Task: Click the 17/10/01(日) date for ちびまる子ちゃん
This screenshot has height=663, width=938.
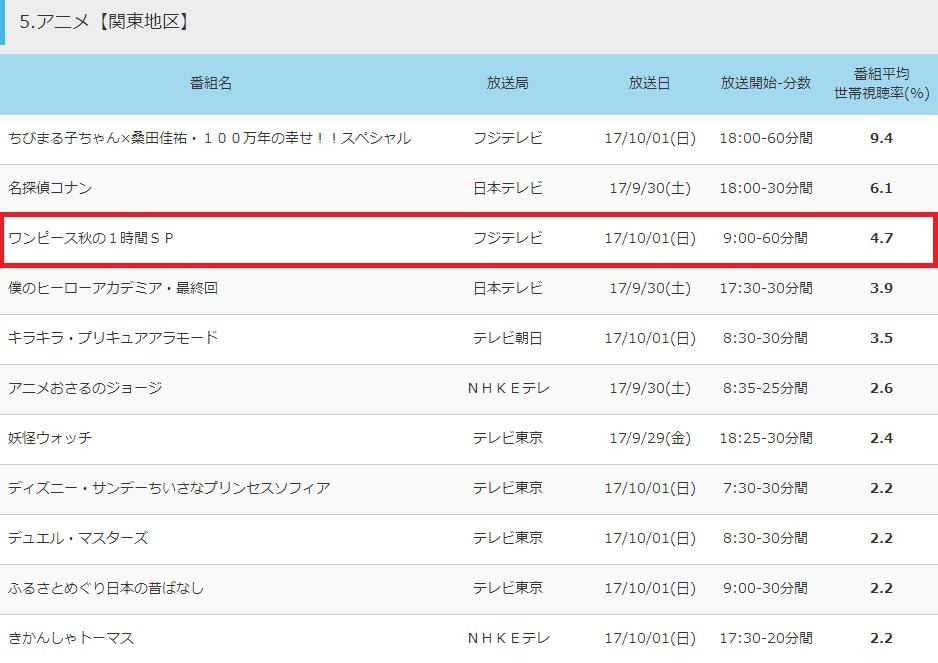Action: (650, 138)
